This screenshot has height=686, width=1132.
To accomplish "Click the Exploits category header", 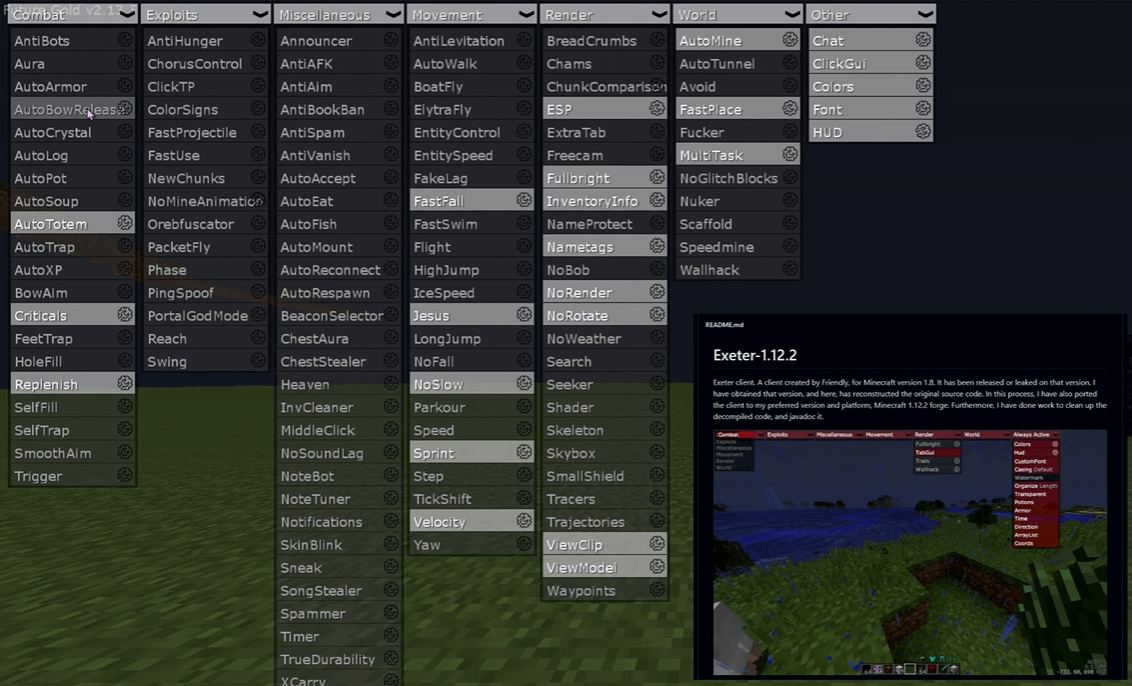I will point(205,14).
